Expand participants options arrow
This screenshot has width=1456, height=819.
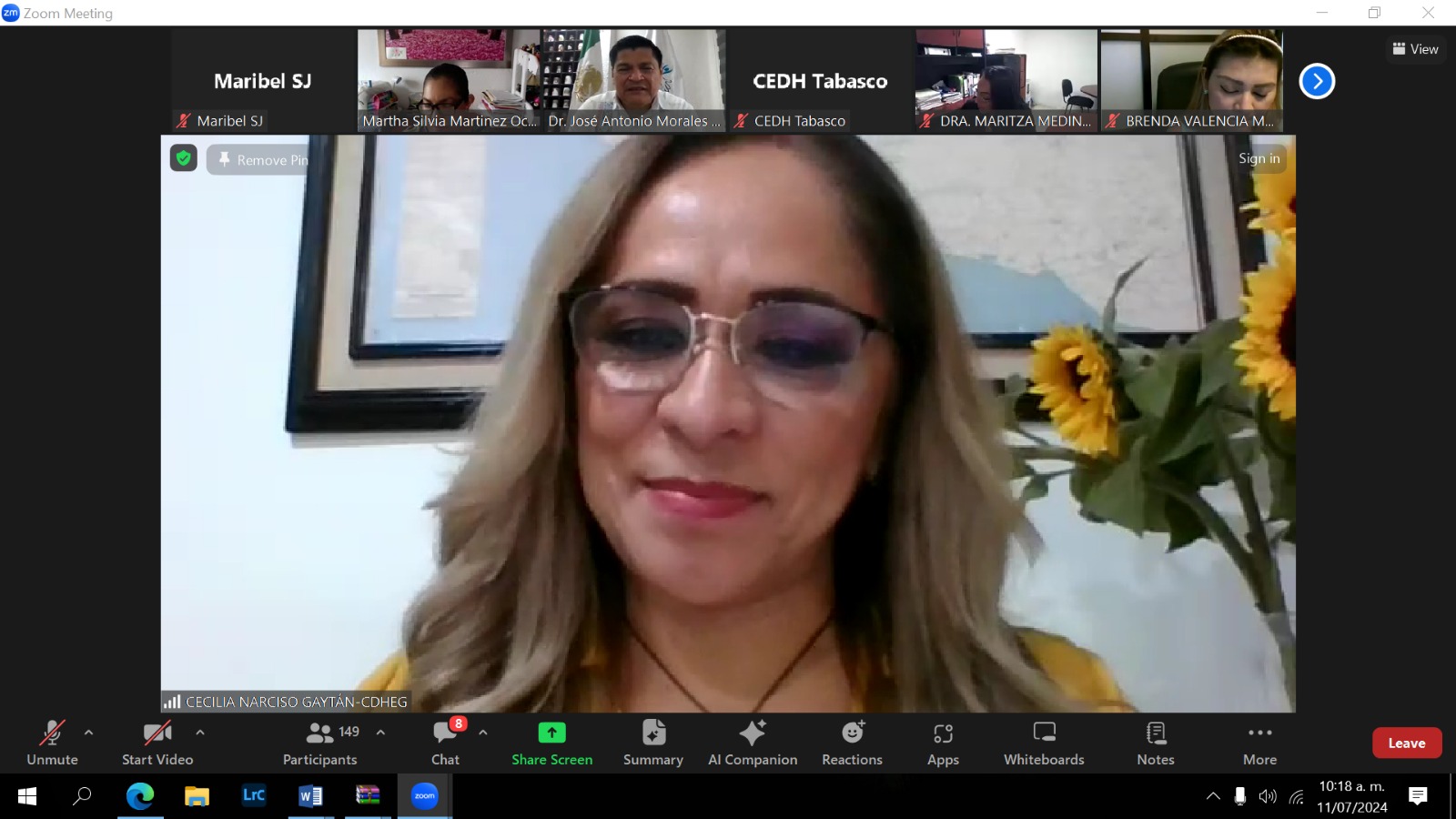point(380,733)
